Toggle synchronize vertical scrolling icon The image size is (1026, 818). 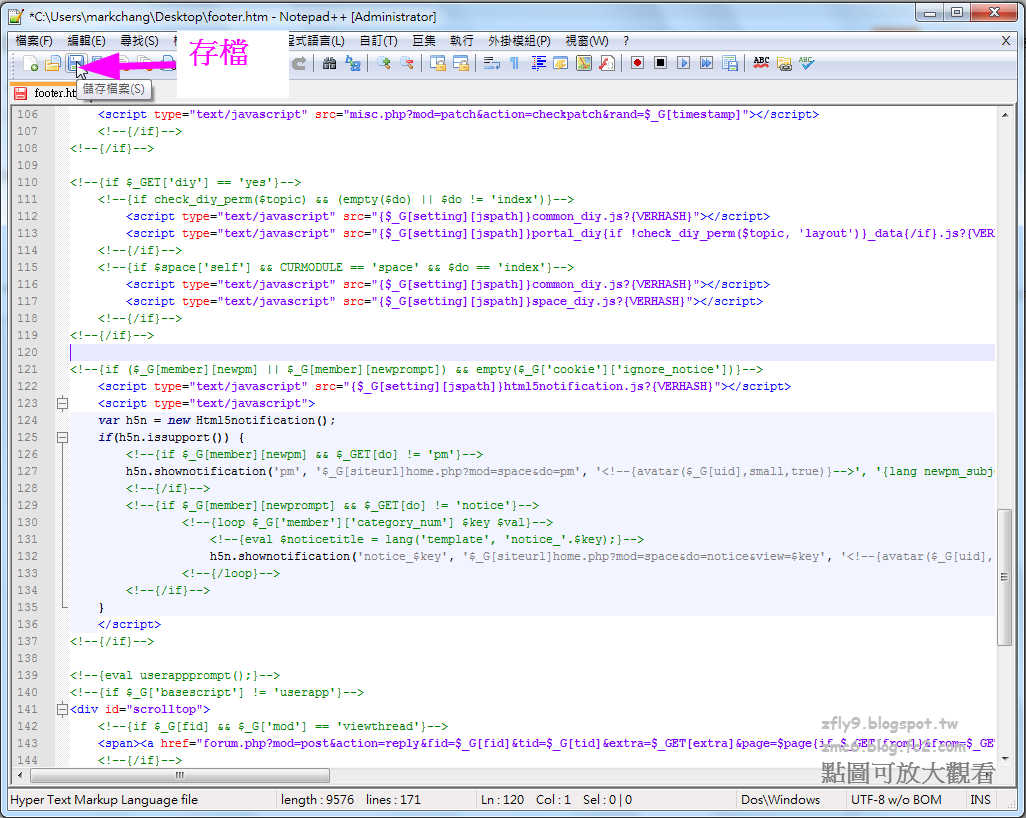click(438, 63)
